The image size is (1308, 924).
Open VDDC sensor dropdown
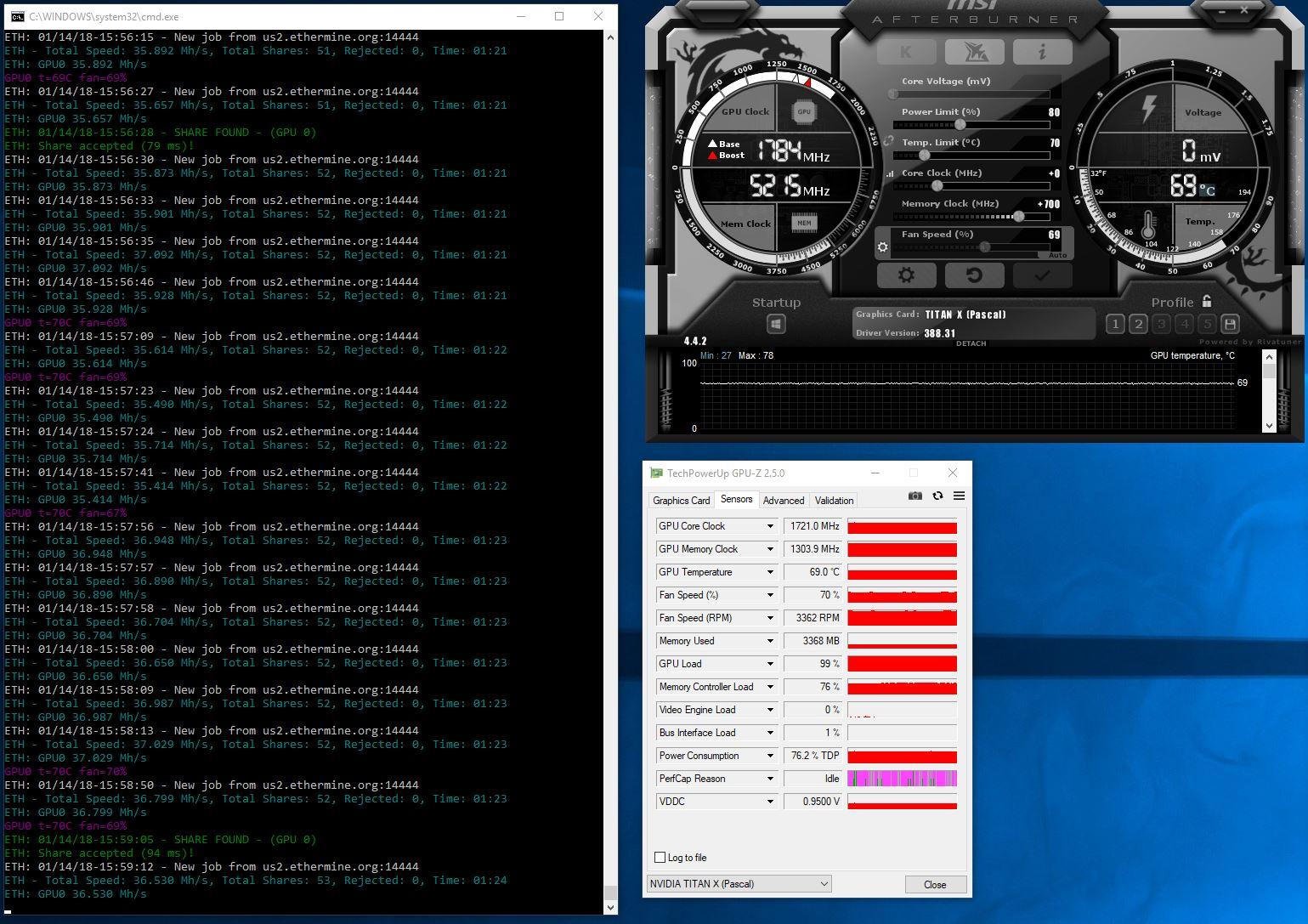click(x=770, y=802)
